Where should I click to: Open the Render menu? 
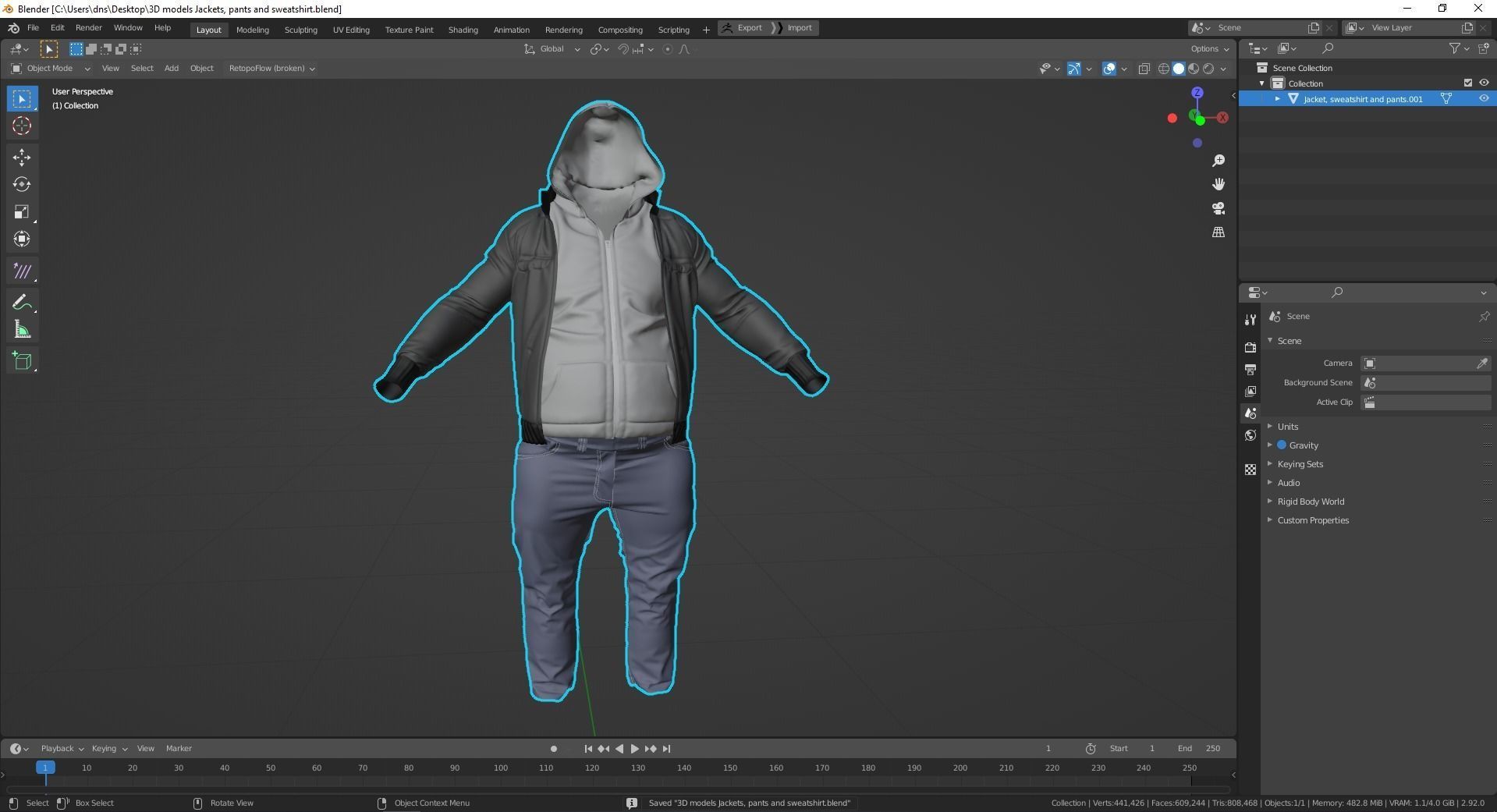click(88, 28)
